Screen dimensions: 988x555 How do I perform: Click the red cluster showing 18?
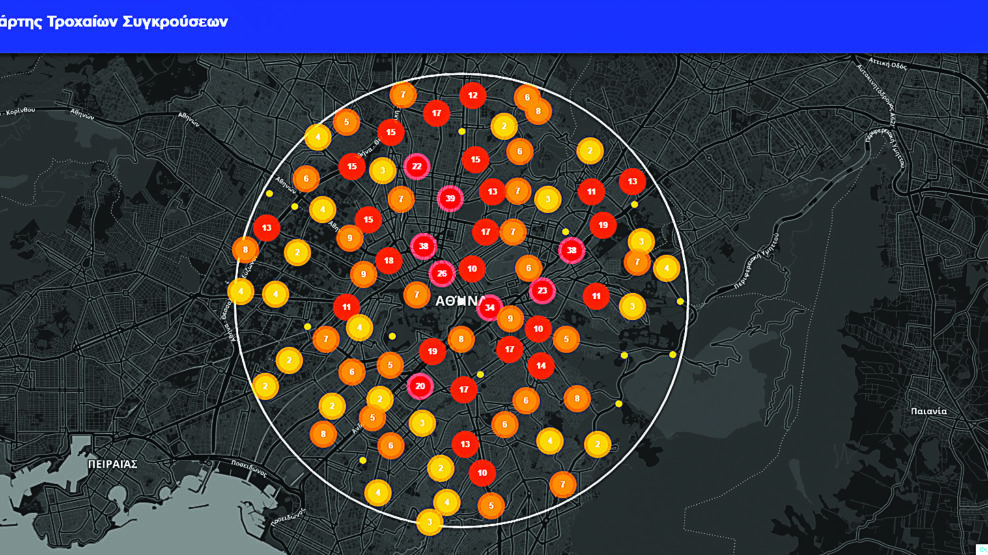[389, 260]
